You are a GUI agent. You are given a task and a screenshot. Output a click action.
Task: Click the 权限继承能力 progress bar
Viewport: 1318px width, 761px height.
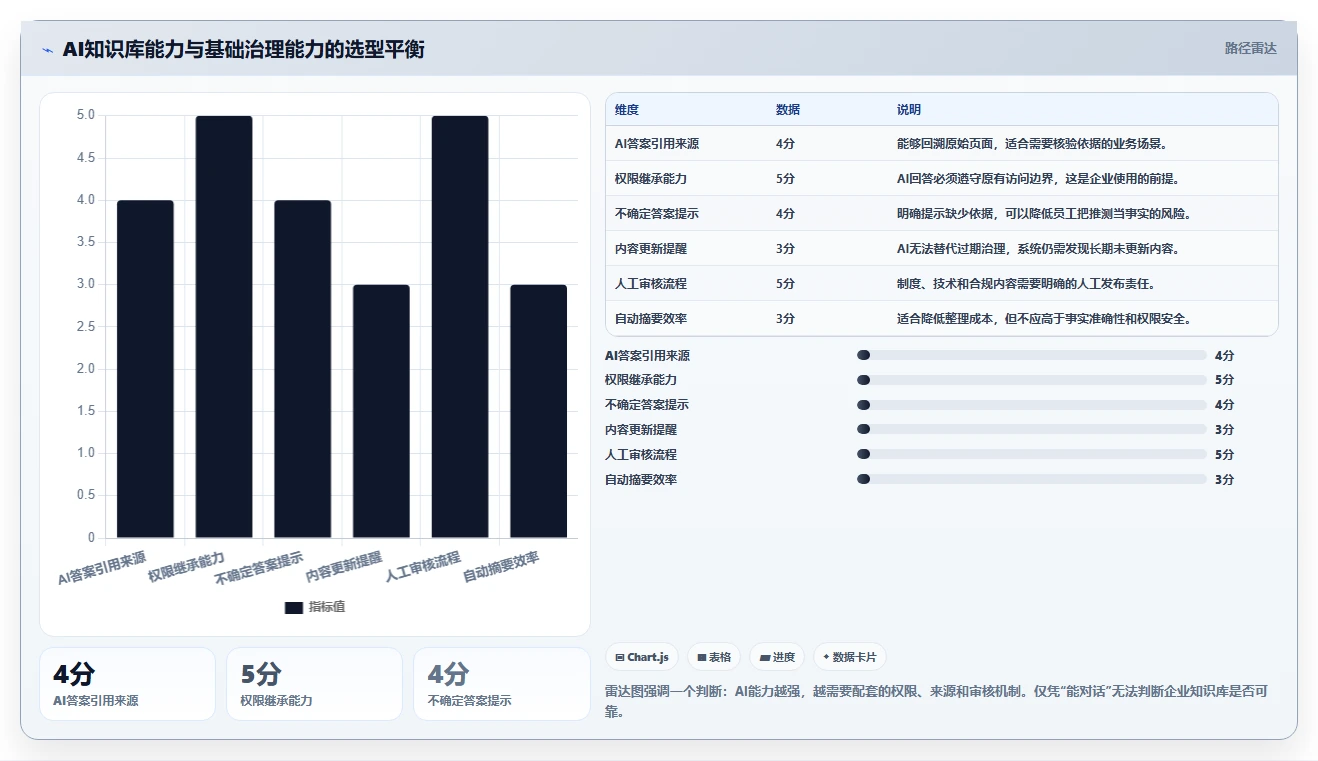point(1032,380)
